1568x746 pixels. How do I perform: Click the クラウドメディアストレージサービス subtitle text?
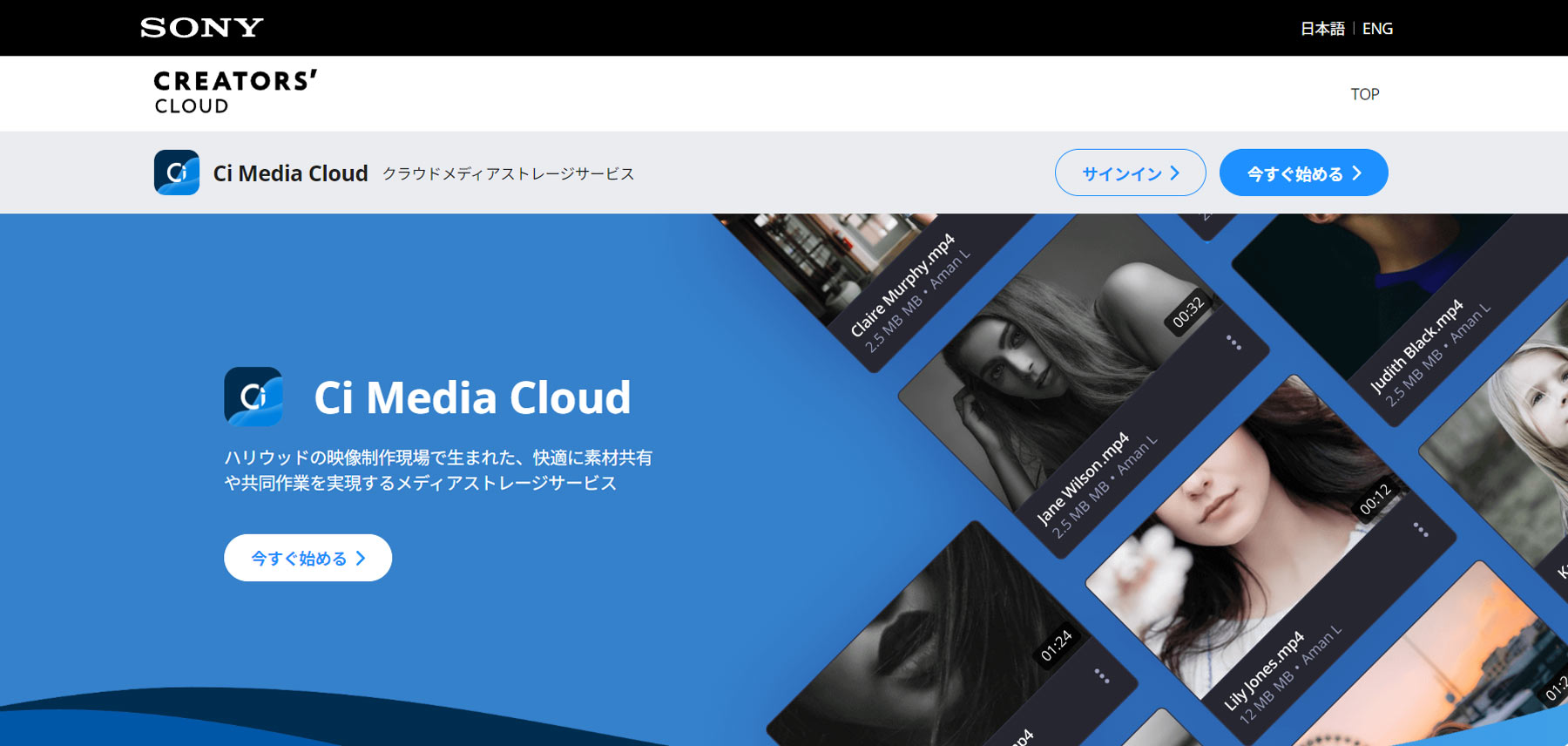[x=509, y=173]
